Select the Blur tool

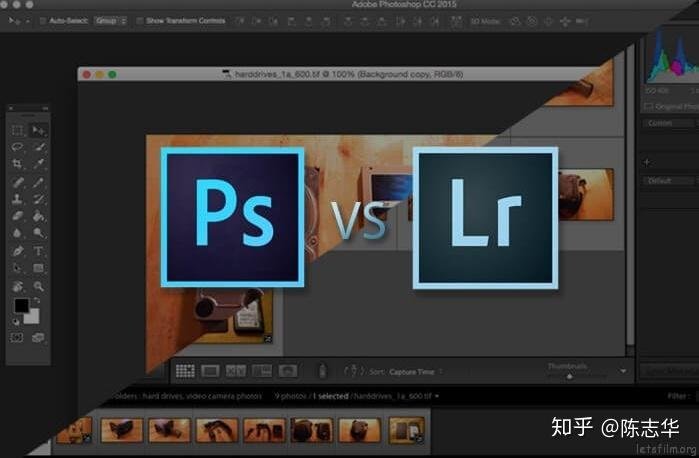pyautogui.click(x=17, y=233)
